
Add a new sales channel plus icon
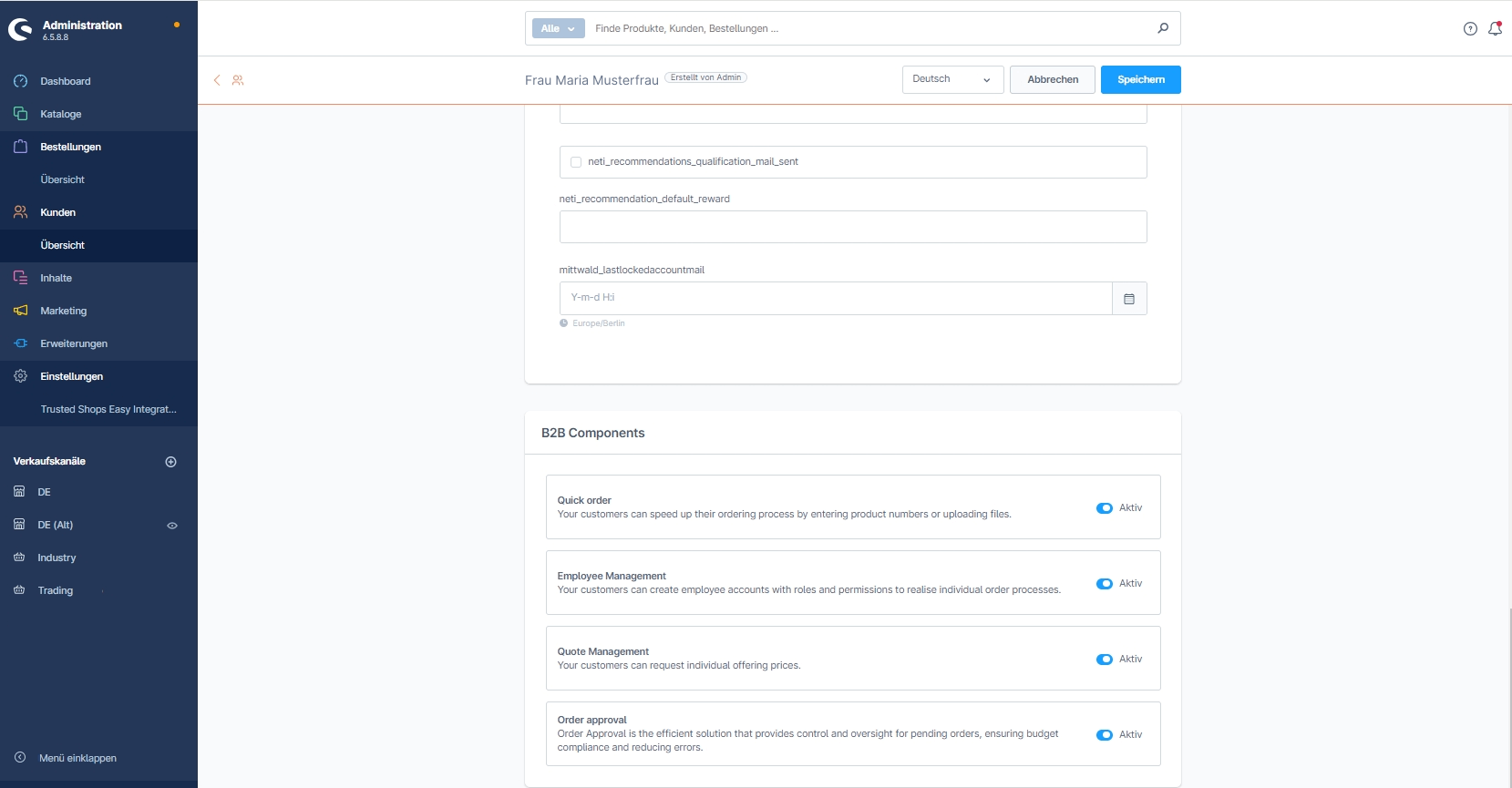(x=170, y=462)
